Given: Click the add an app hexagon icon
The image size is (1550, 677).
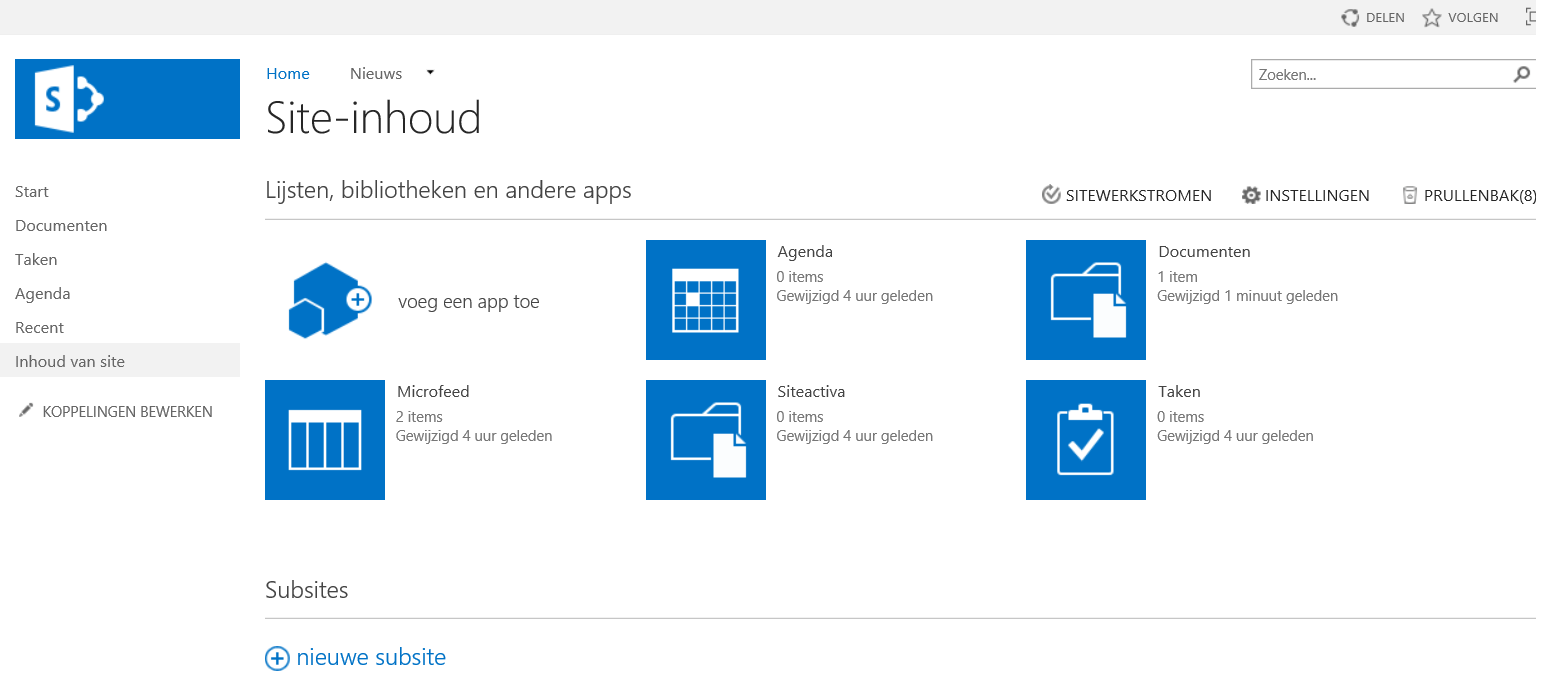Looking at the screenshot, I should point(329,300).
